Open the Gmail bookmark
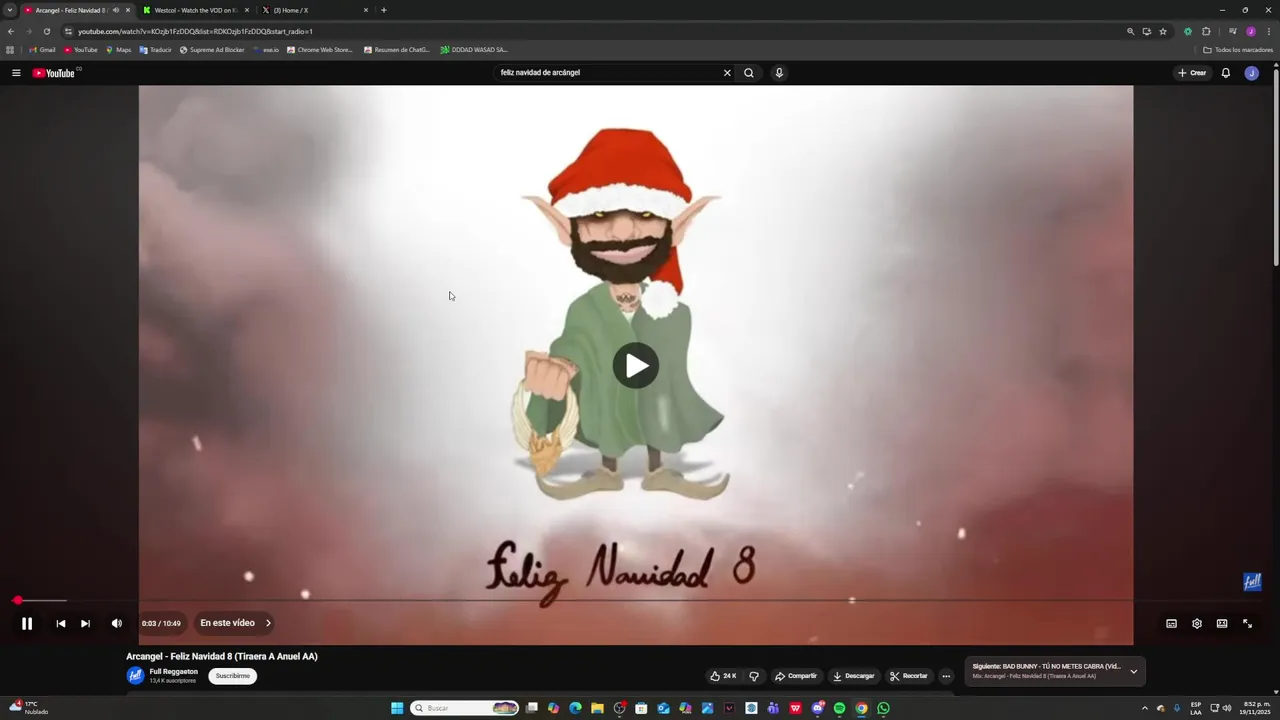 pyautogui.click(x=42, y=50)
